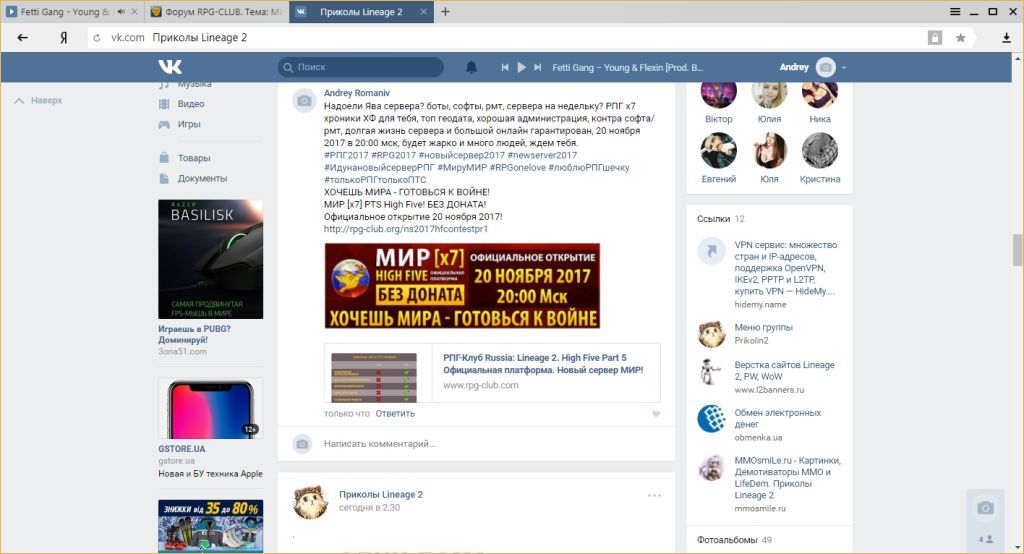
Task: Open Обмен электронных денег link
Action: (778, 418)
